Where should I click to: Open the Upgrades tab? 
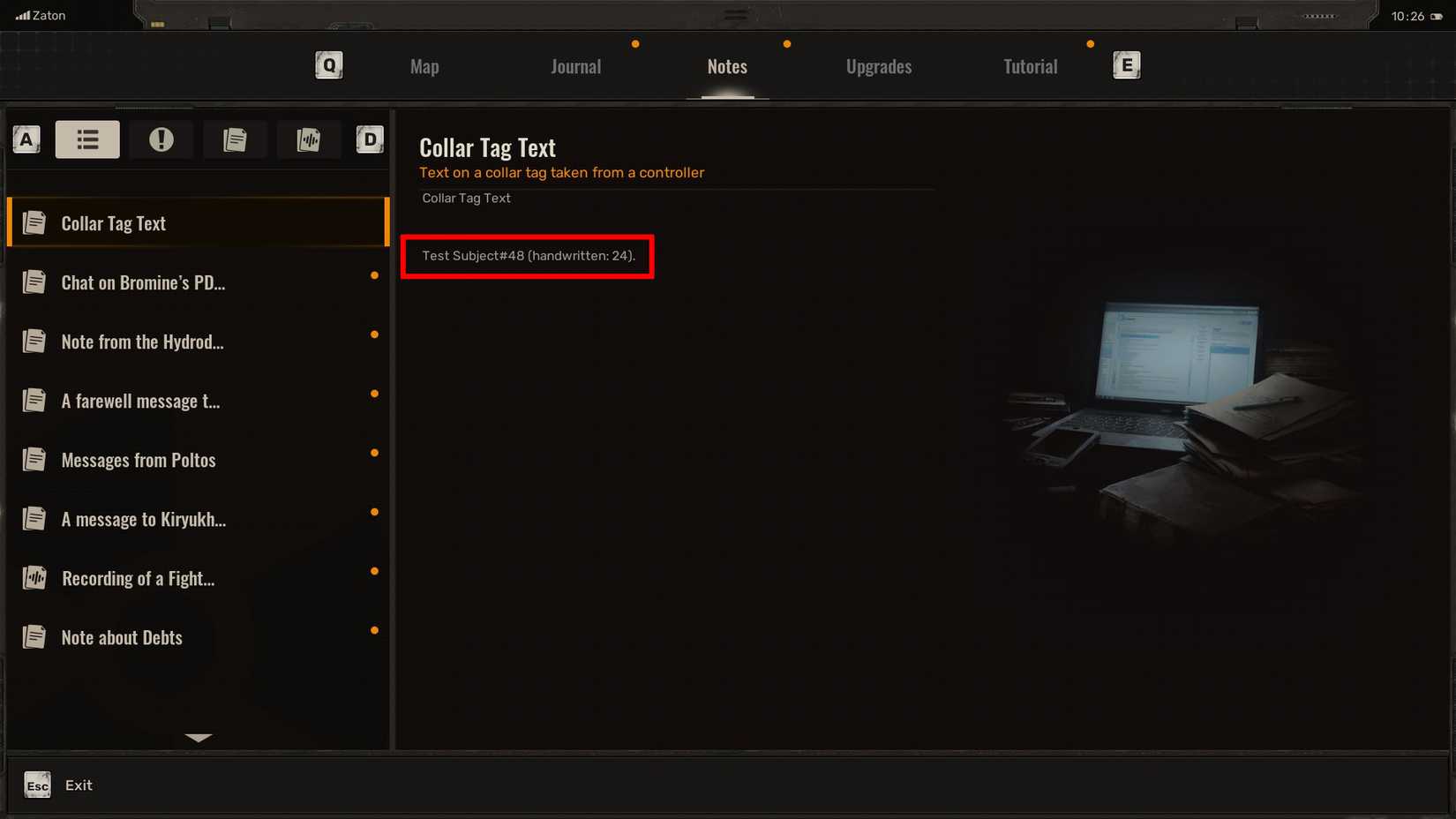(x=878, y=65)
